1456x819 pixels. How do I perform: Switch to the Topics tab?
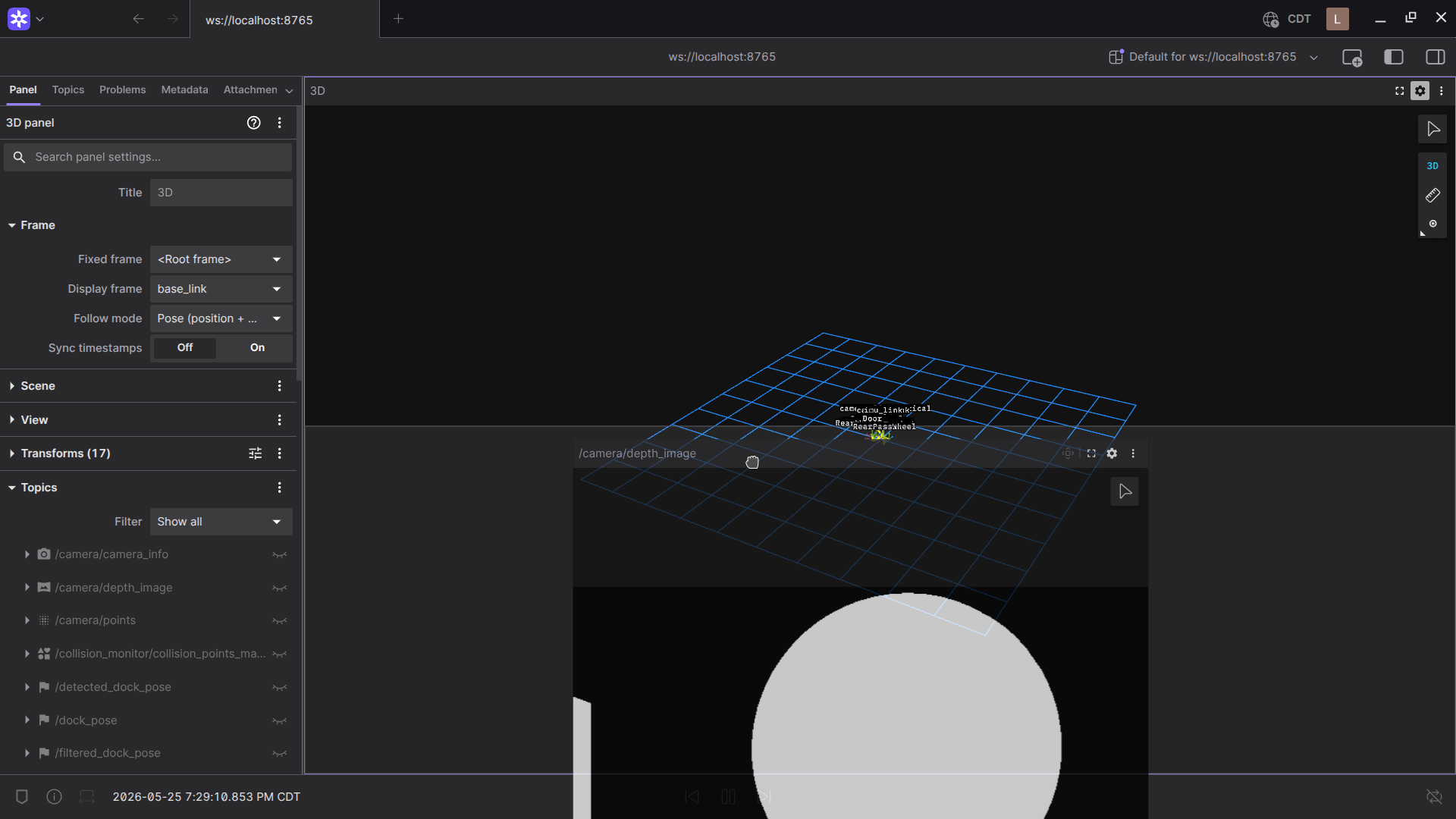(x=68, y=89)
